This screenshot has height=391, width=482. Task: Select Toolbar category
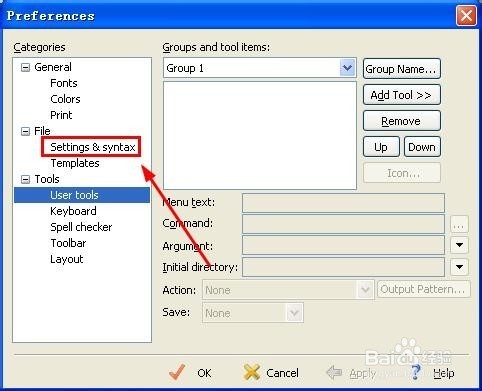coord(68,243)
